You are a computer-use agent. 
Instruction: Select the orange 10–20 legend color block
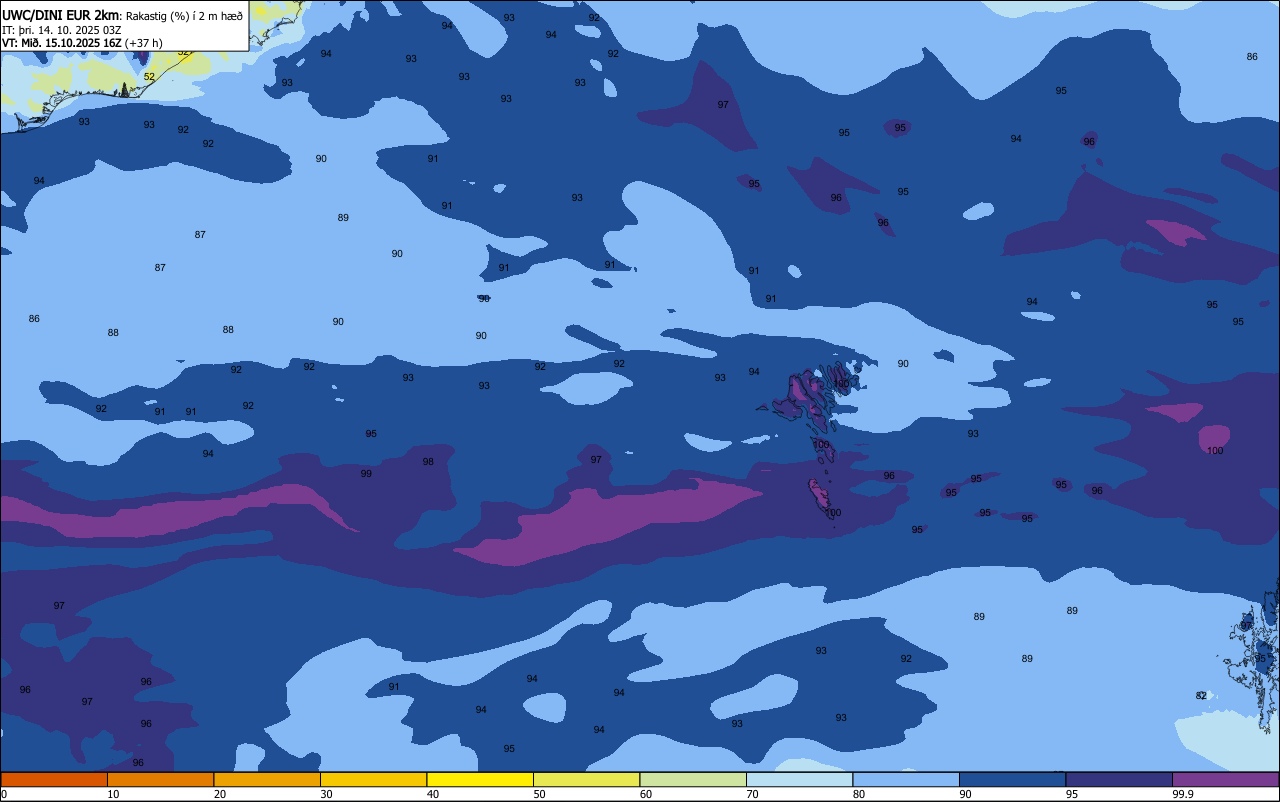pyautogui.click(x=160, y=779)
